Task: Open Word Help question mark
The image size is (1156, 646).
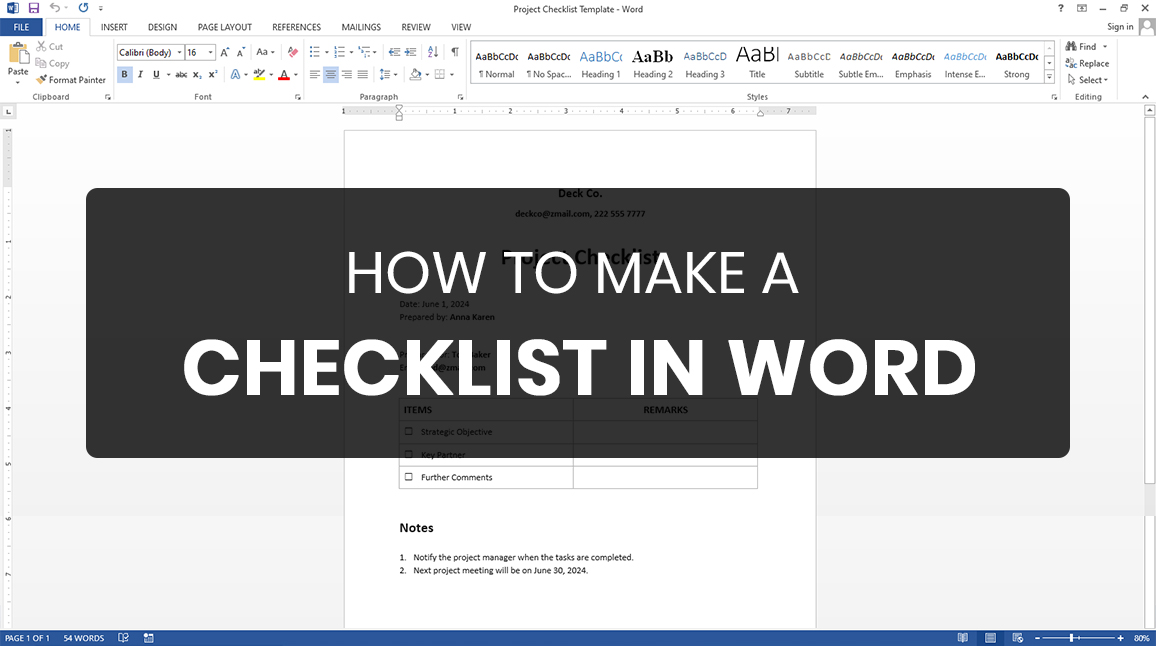Action: (1060, 8)
